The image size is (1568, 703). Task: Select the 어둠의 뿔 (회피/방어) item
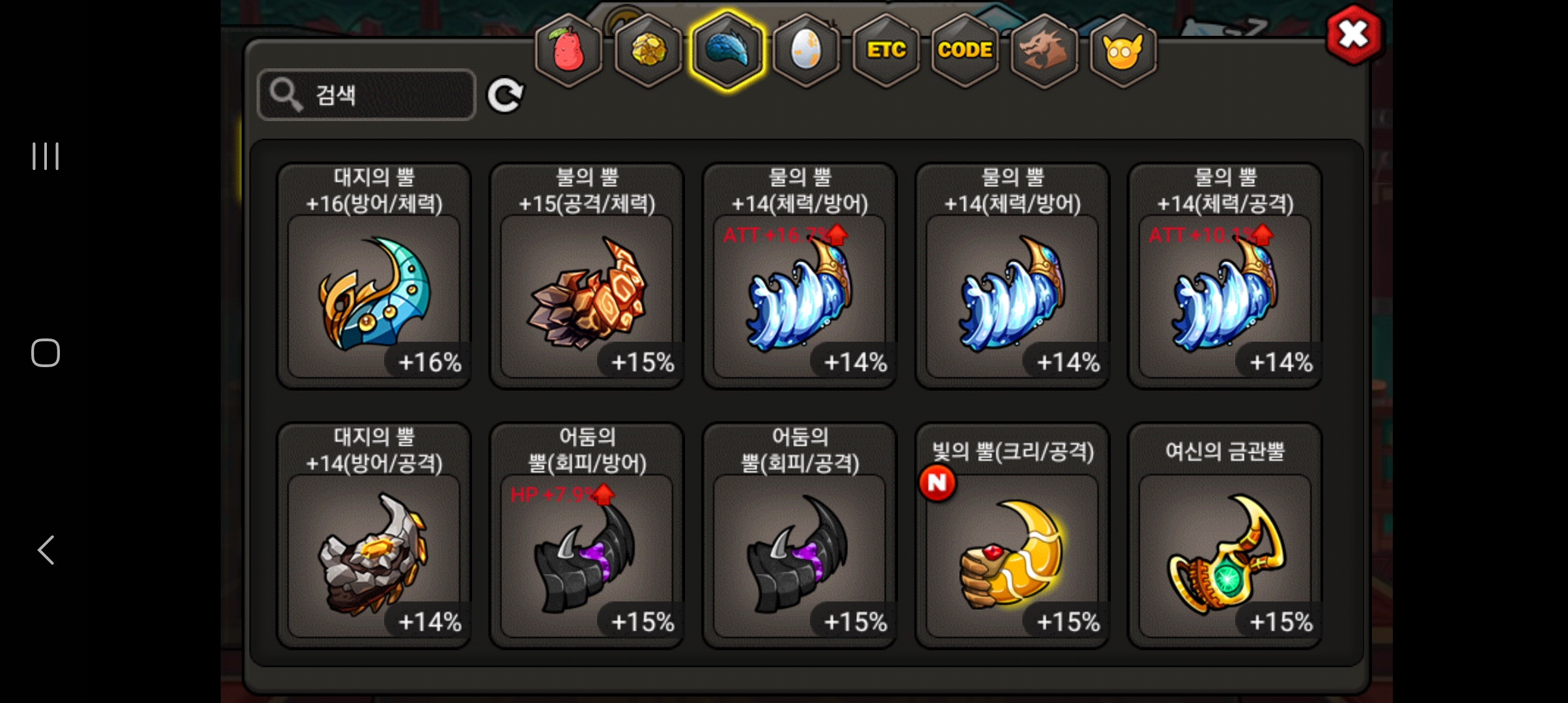tap(587, 536)
